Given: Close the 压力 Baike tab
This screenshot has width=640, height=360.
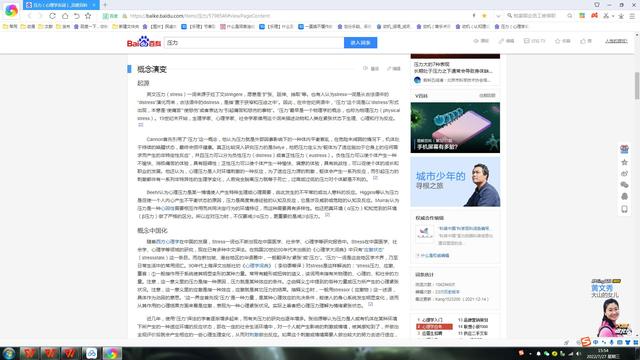Looking at the screenshot, I should (x=94, y=5).
